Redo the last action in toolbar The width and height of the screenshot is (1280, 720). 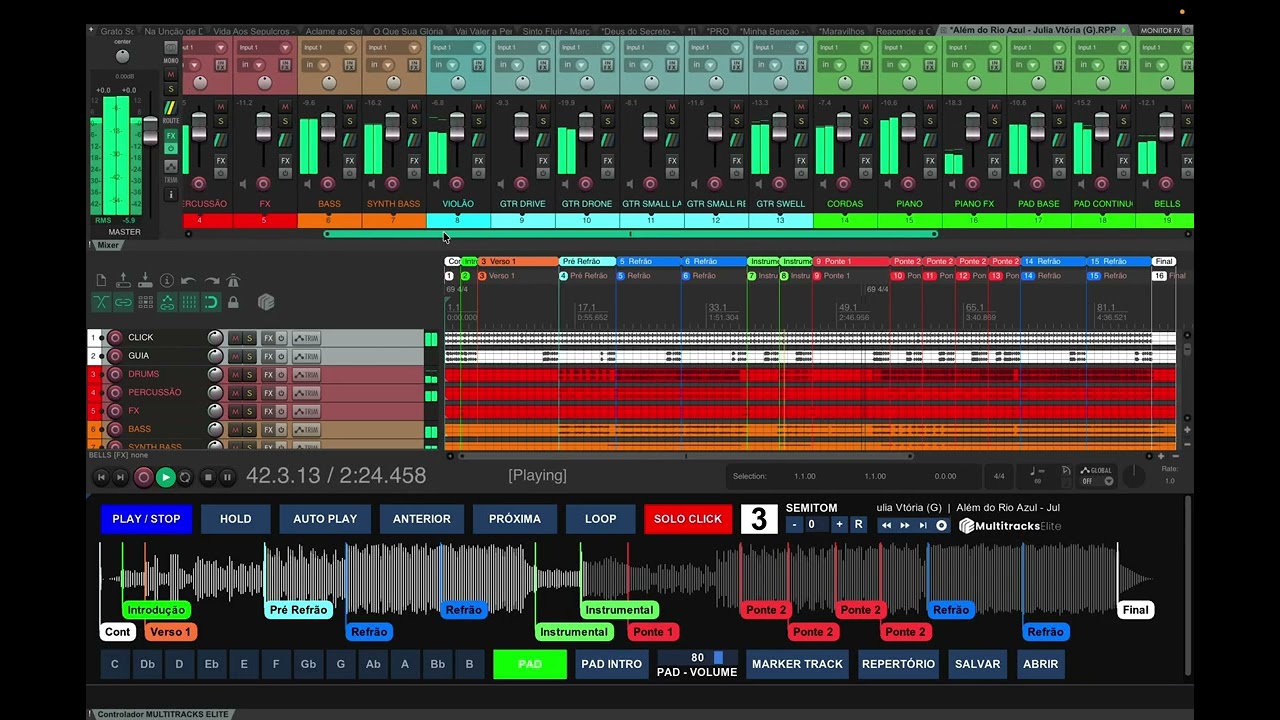pyautogui.click(x=211, y=281)
